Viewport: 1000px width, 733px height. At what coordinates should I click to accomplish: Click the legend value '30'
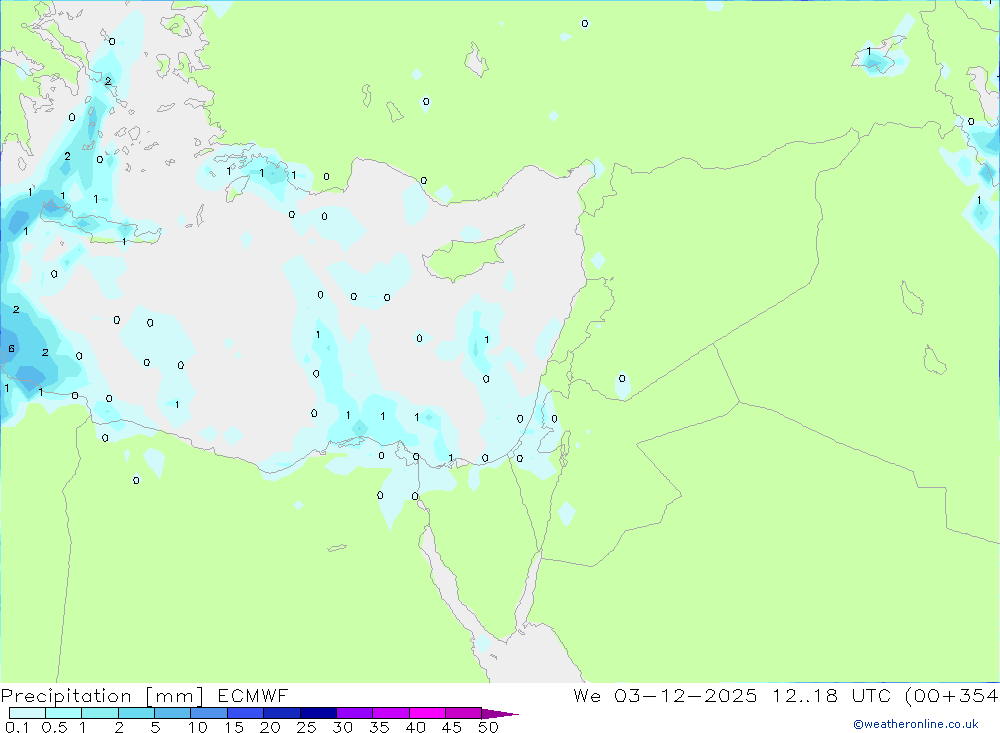click(342, 727)
